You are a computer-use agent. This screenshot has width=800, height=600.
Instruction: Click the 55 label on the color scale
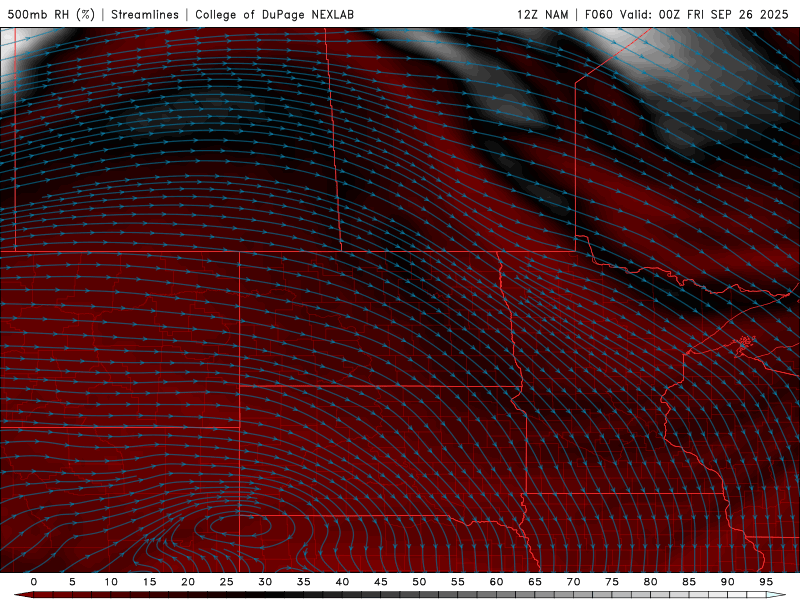point(458,582)
